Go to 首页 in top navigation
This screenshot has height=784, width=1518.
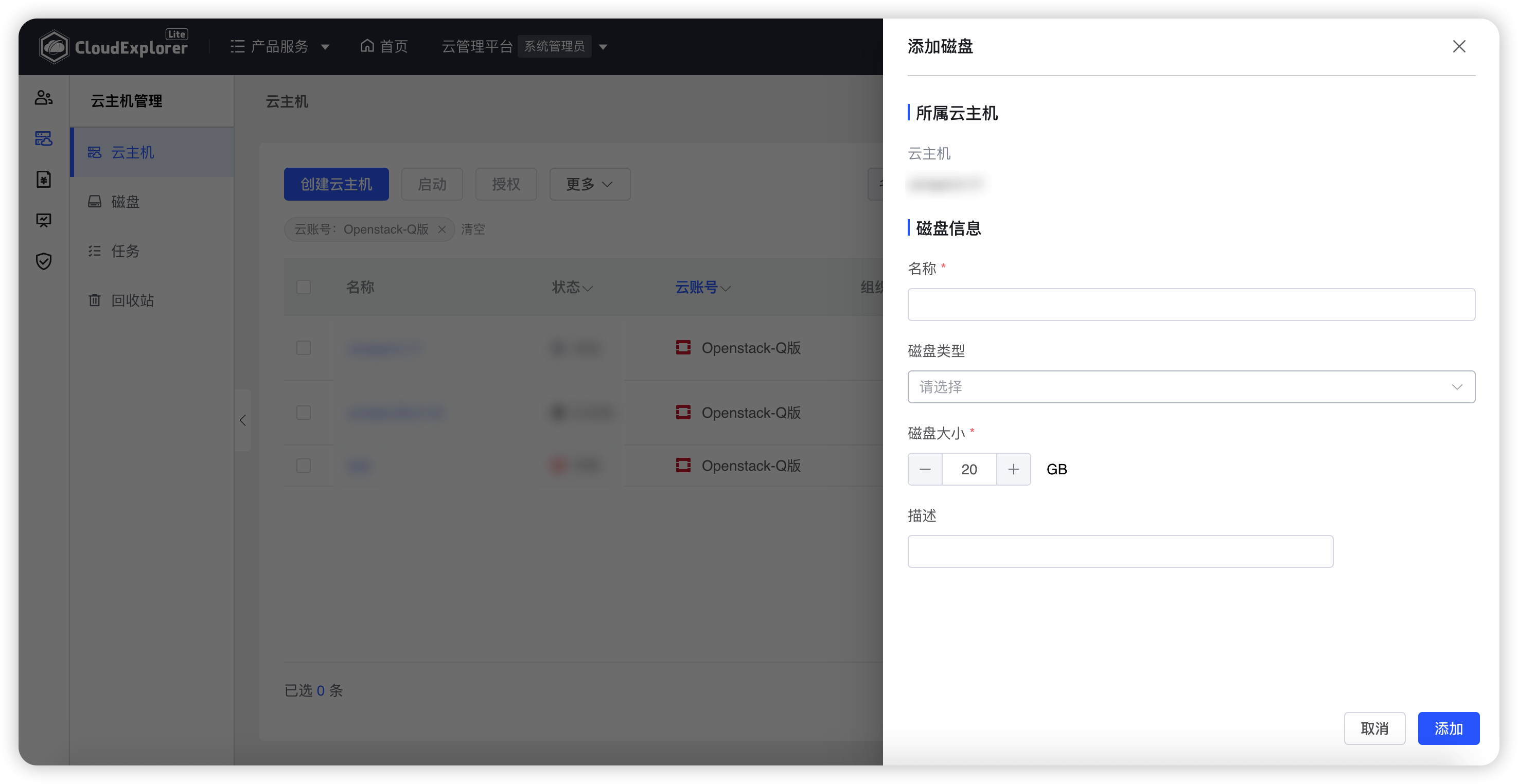[x=384, y=46]
